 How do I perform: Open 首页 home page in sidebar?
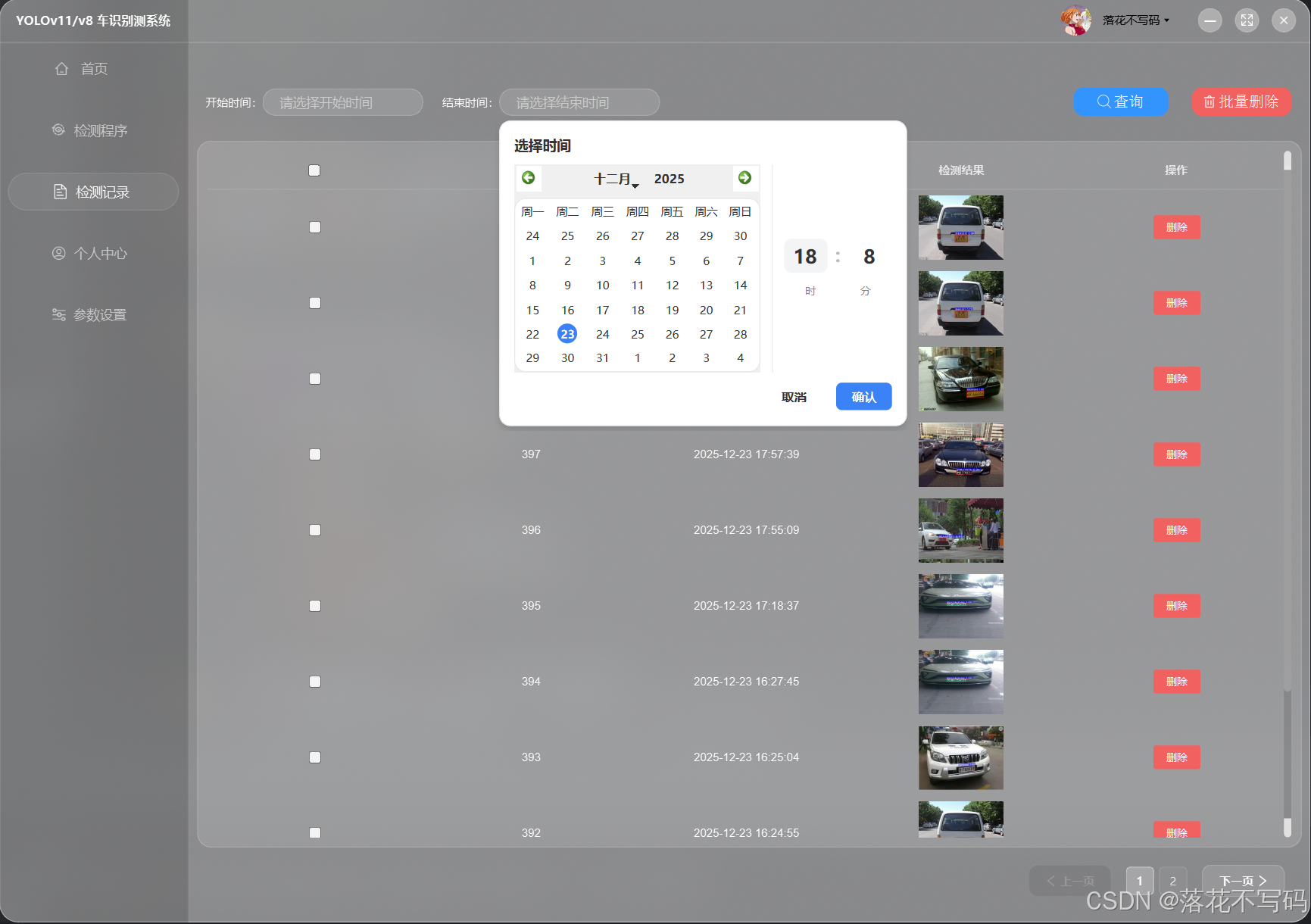(x=94, y=69)
